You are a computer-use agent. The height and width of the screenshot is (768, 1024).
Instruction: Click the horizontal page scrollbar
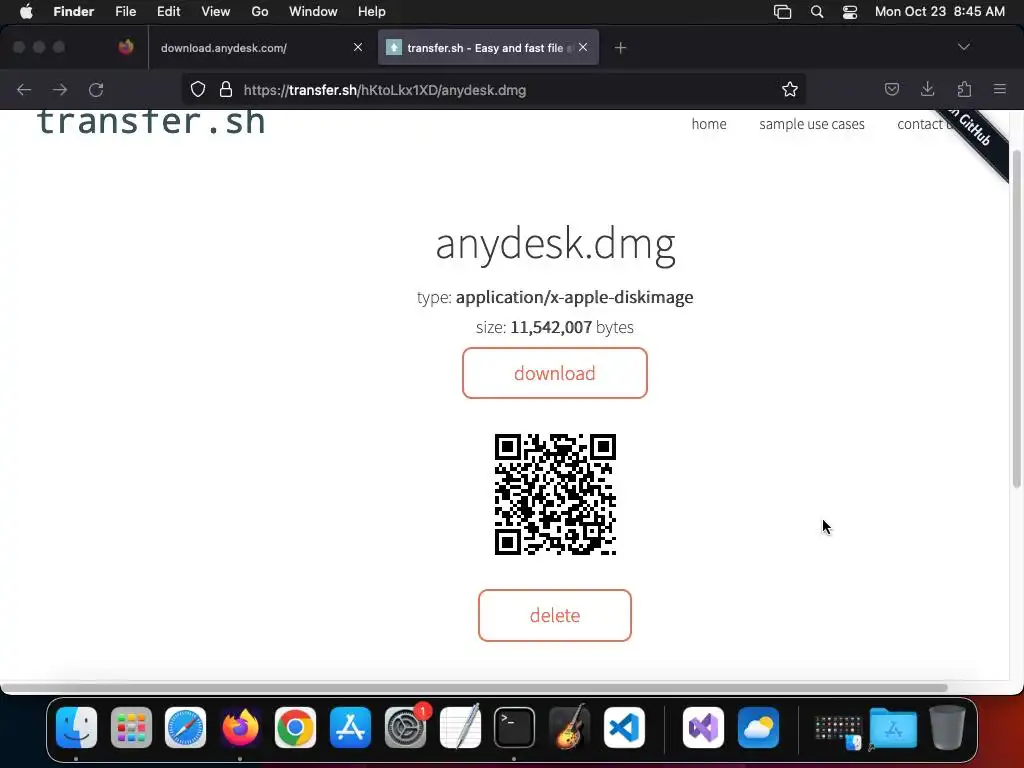pyautogui.click(x=474, y=688)
